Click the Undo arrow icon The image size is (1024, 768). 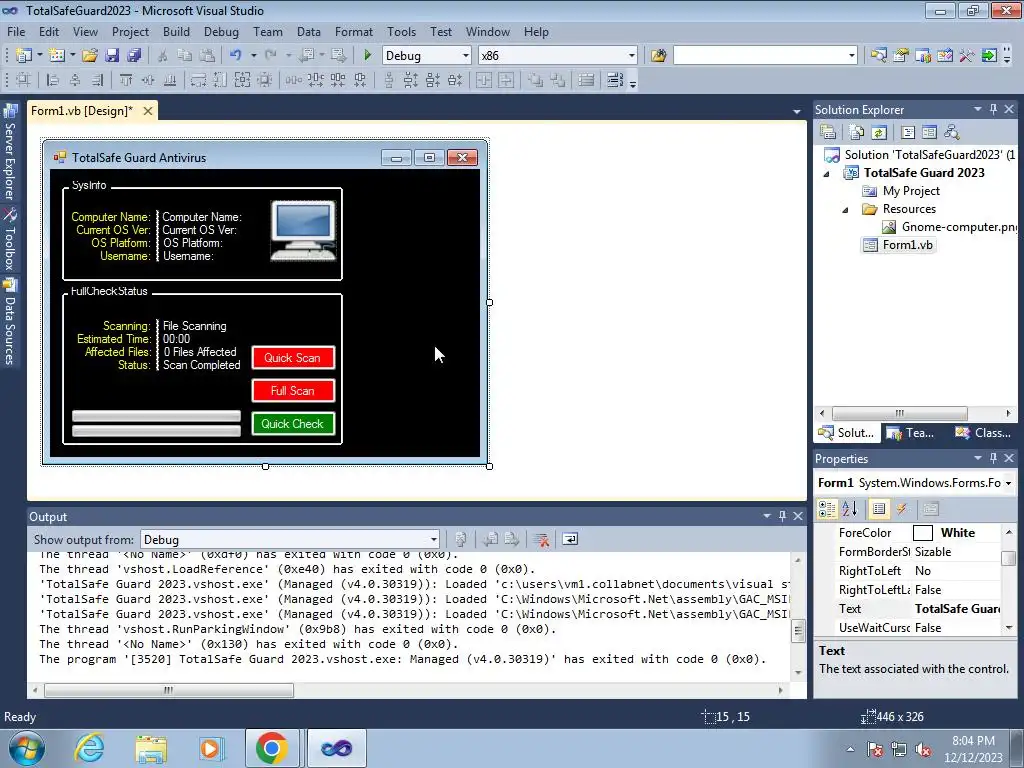click(236, 56)
